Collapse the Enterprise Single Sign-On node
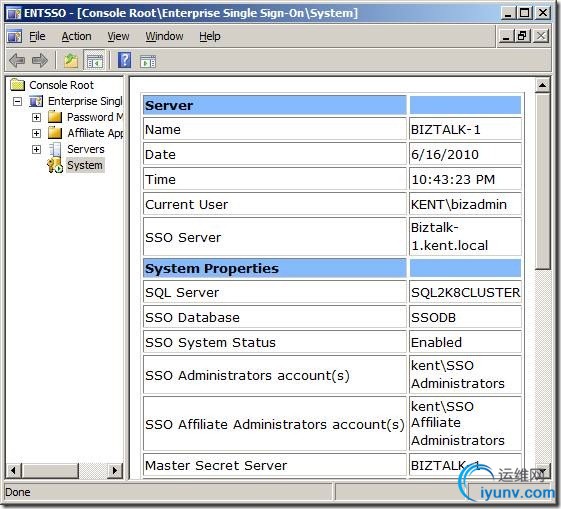The height and width of the screenshot is (509, 561). click(x=17, y=102)
